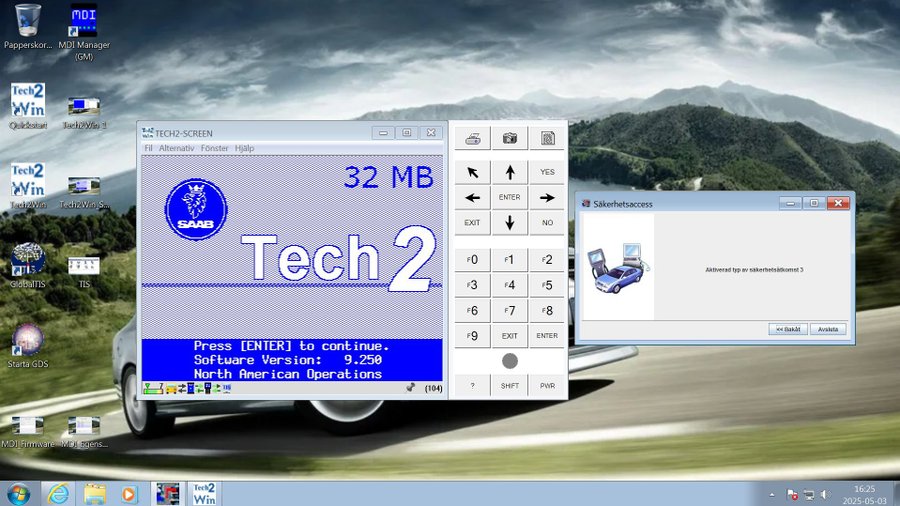Image resolution: width=900 pixels, height=506 pixels.
Task: Launch Internet Explorer from taskbar
Action: [x=58, y=494]
